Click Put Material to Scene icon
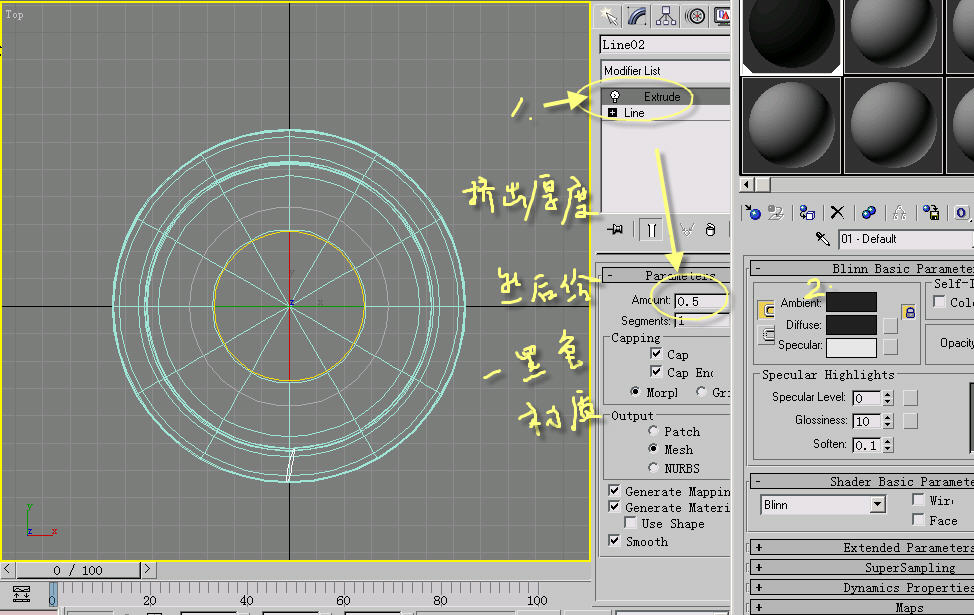Viewport: 974px width, 615px height. 776,213
